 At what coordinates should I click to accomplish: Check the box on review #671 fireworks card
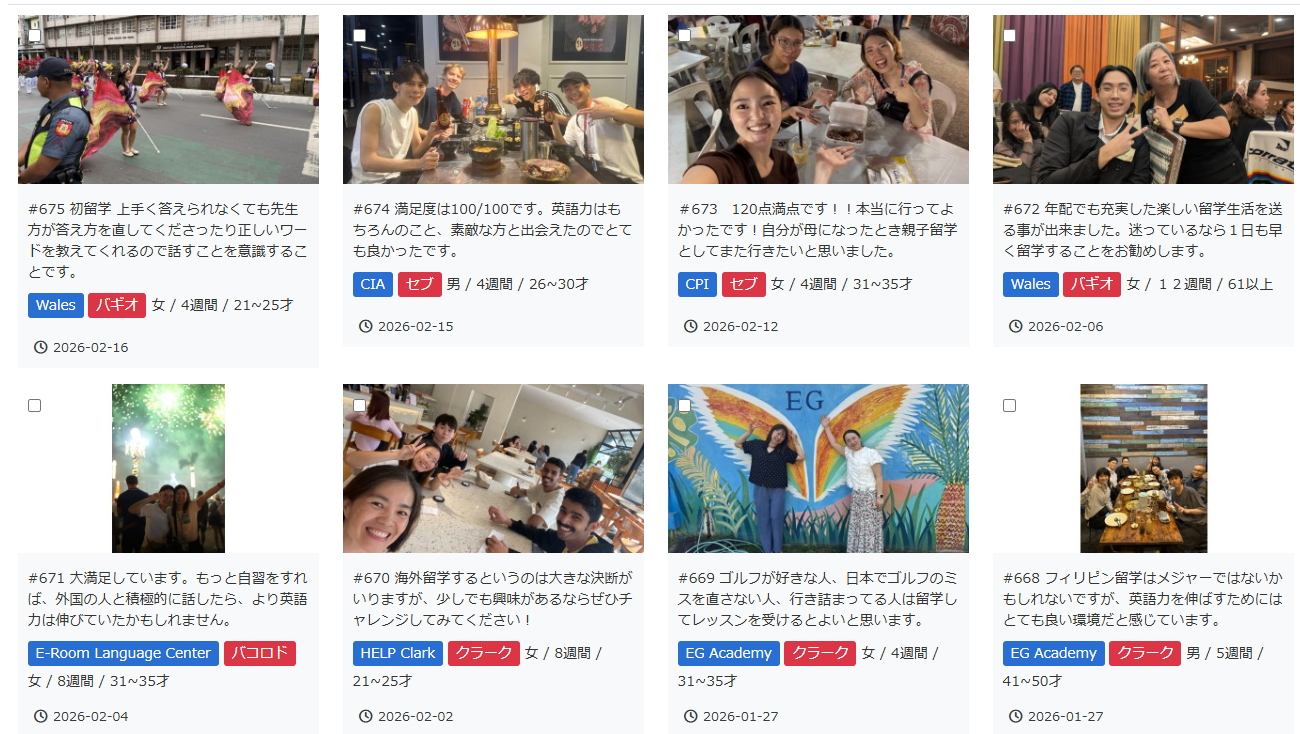pyautogui.click(x=34, y=405)
